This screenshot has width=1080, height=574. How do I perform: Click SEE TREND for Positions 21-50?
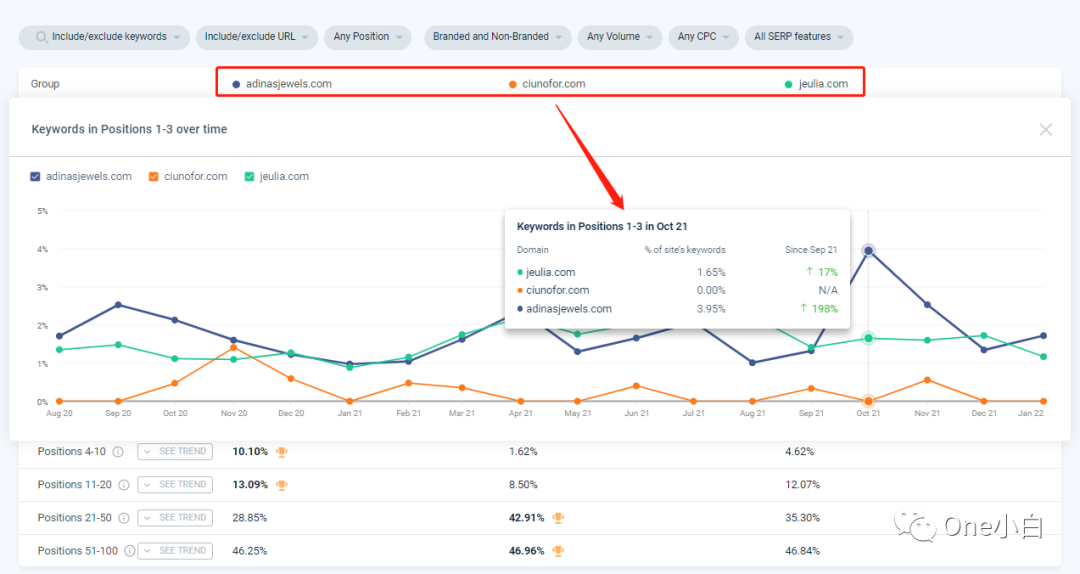pyautogui.click(x=175, y=517)
